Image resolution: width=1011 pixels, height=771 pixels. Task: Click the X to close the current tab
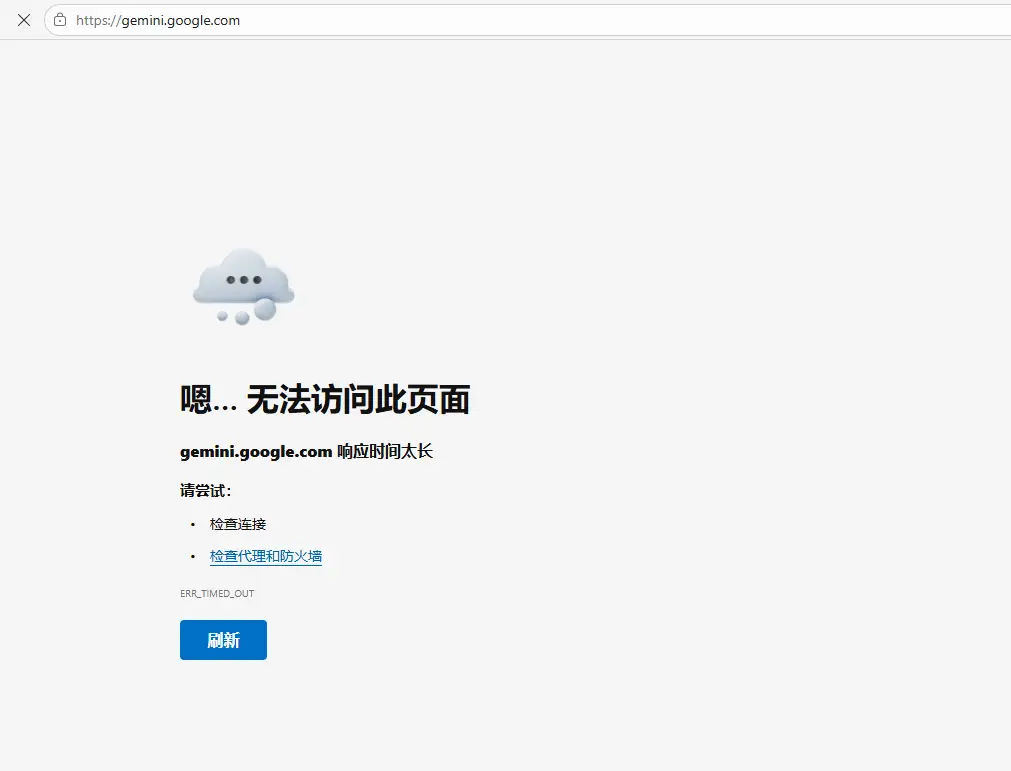pyautogui.click(x=24, y=19)
